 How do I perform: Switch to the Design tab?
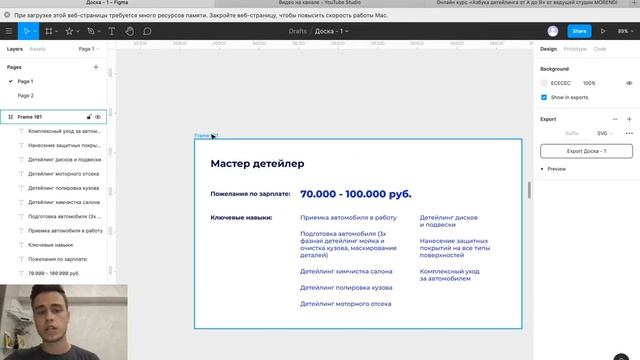[x=548, y=49]
